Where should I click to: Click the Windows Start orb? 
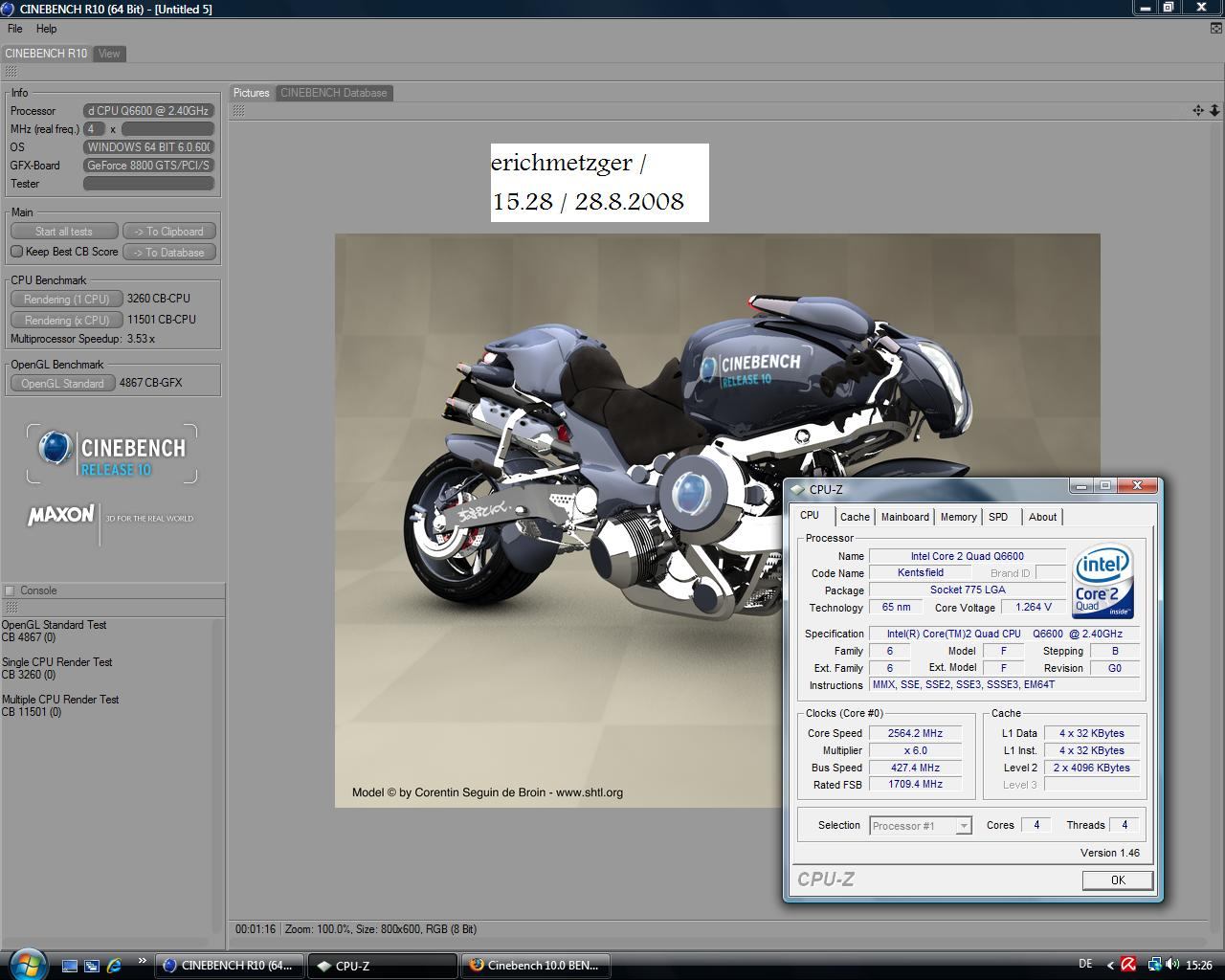pos(27,963)
